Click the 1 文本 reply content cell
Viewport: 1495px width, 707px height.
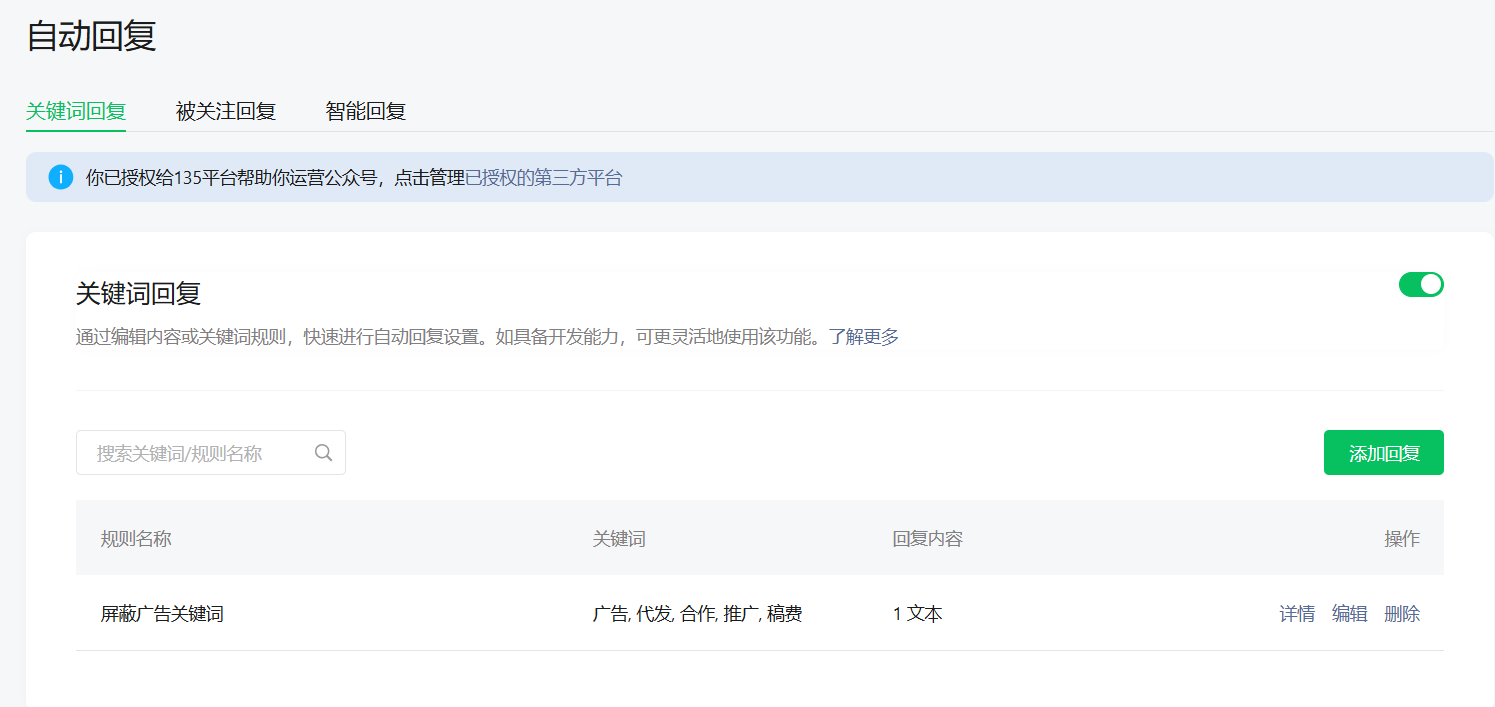point(918,614)
